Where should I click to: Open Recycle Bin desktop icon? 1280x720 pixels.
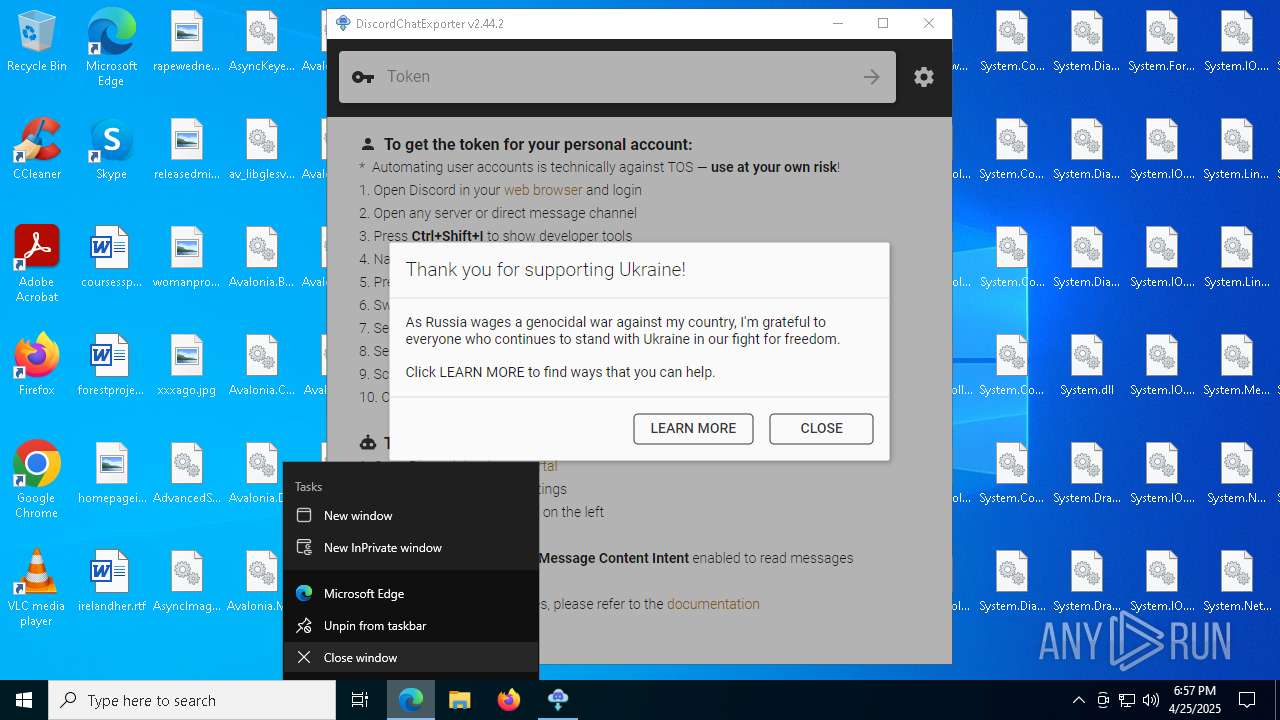(37, 43)
